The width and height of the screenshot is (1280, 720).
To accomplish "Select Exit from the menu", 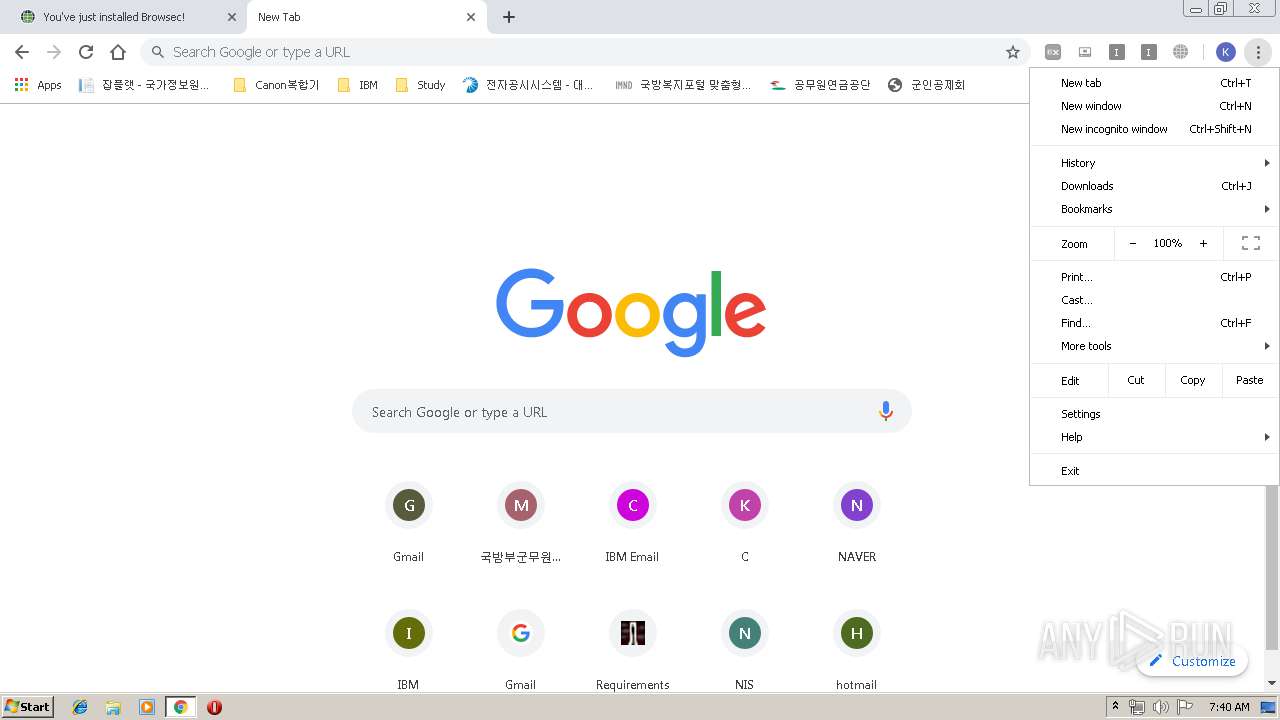I will (x=1154, y=471).
